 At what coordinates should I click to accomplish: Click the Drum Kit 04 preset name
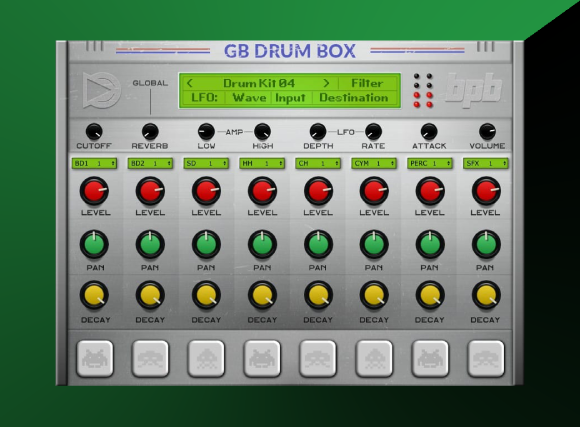click(259, 83)
